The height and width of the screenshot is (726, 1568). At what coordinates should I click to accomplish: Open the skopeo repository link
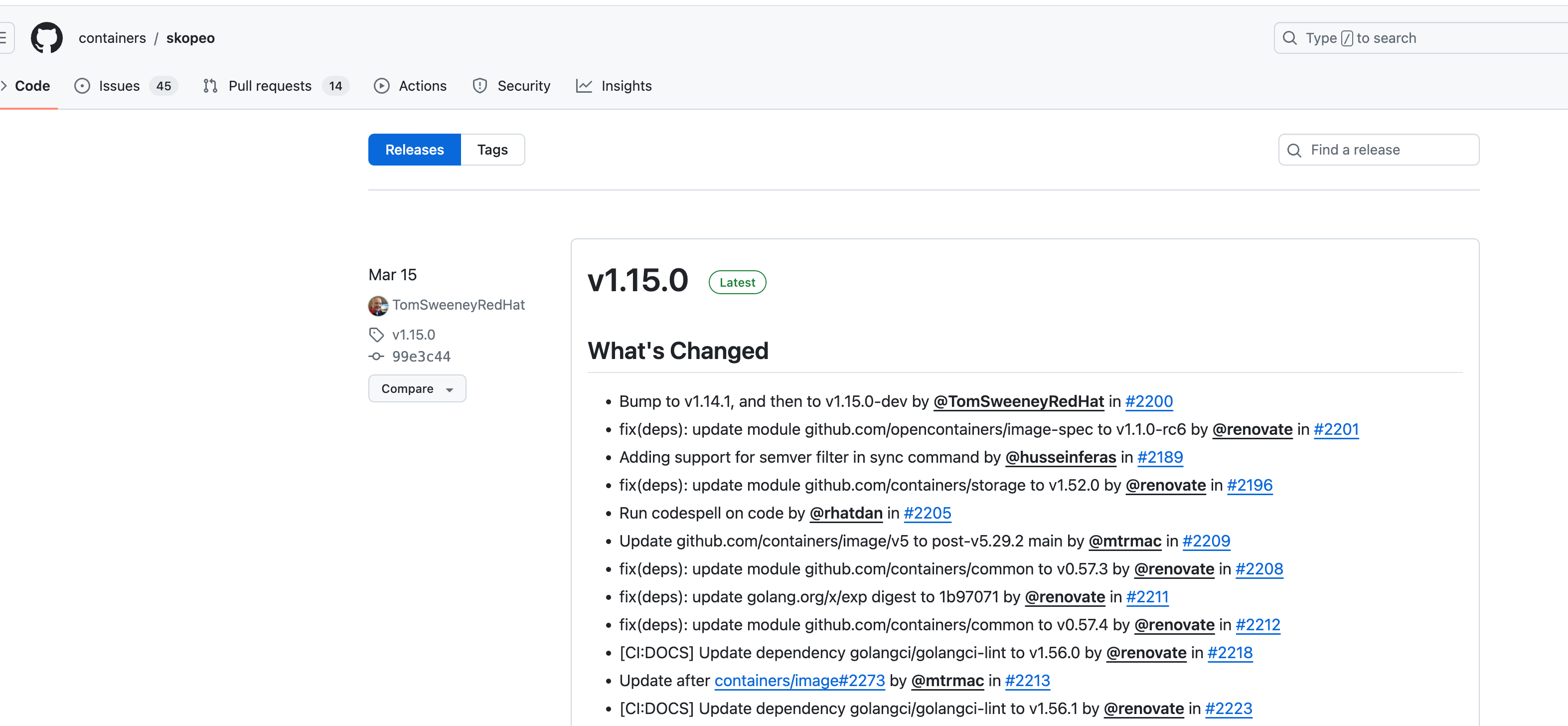pos(190,38)
